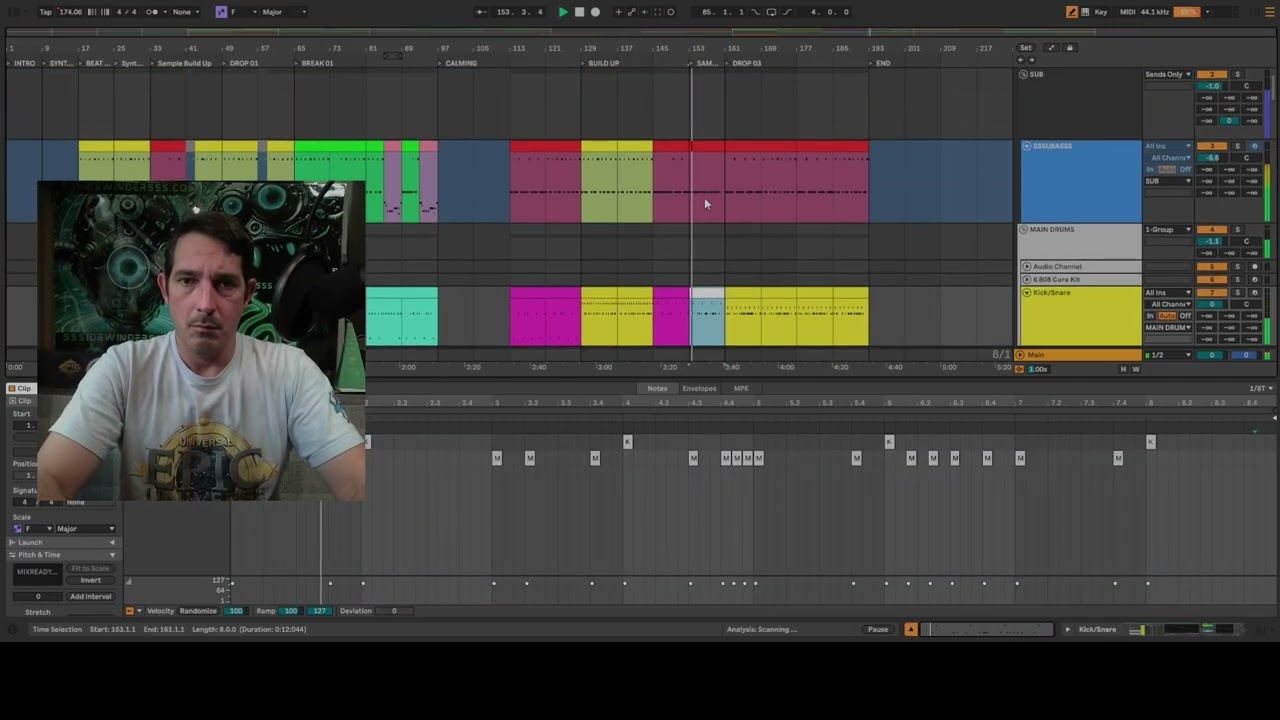This screenshot has width=1280, height=720.
Task: Start playback with the green play button
Action: 563,12
